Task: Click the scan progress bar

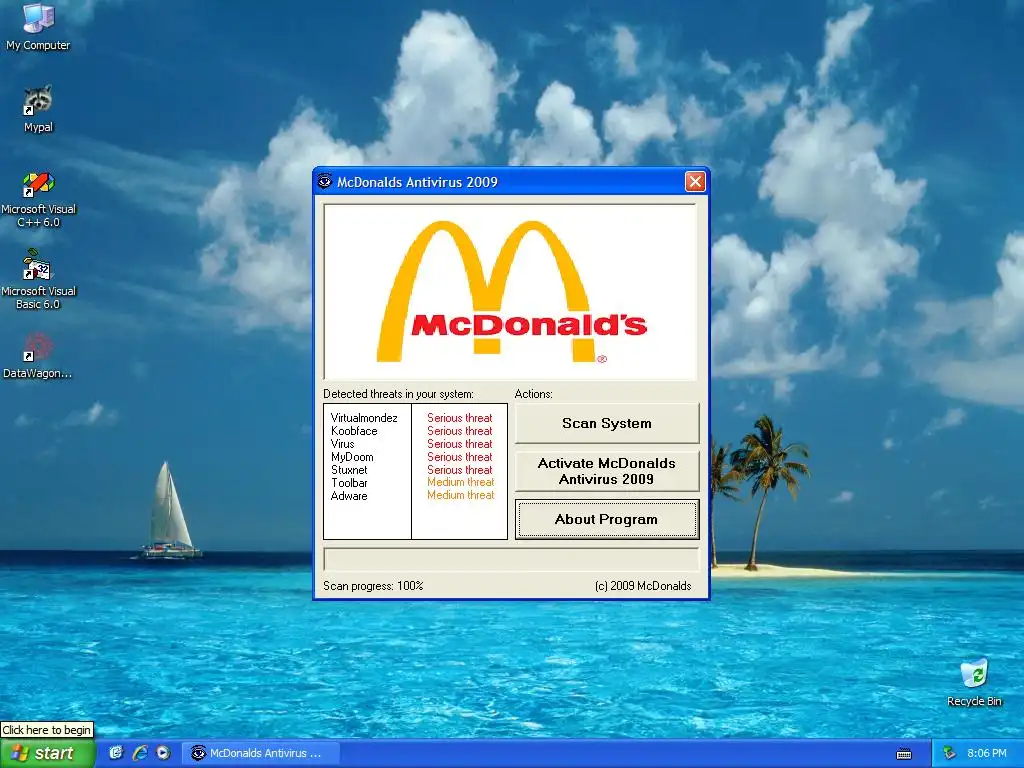Action: [511, 560]
